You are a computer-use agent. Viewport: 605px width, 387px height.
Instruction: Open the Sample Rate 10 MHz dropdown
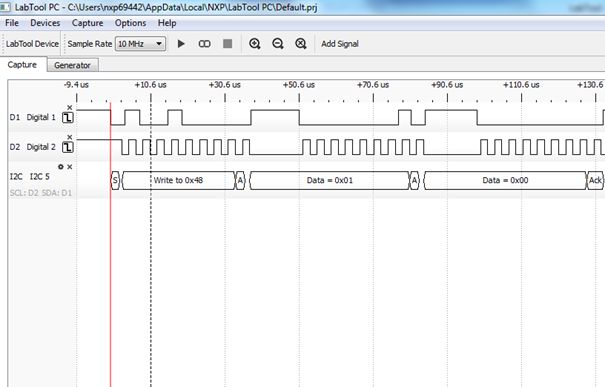(x=140, y=44)
